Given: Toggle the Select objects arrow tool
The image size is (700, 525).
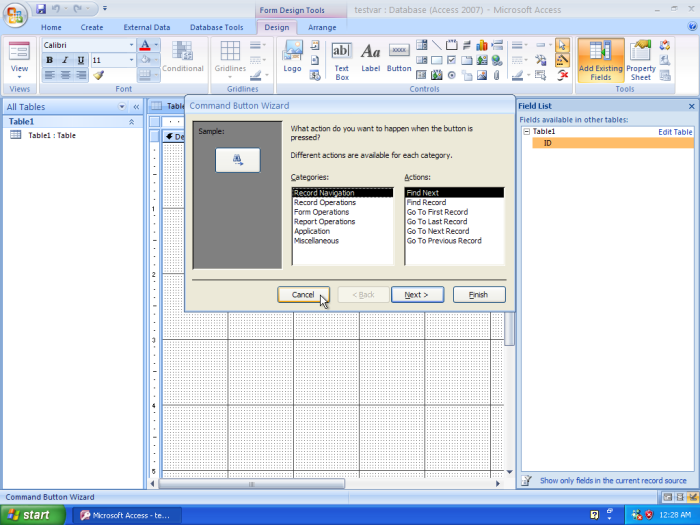Looking at the screenshot, I should (562, 45).
